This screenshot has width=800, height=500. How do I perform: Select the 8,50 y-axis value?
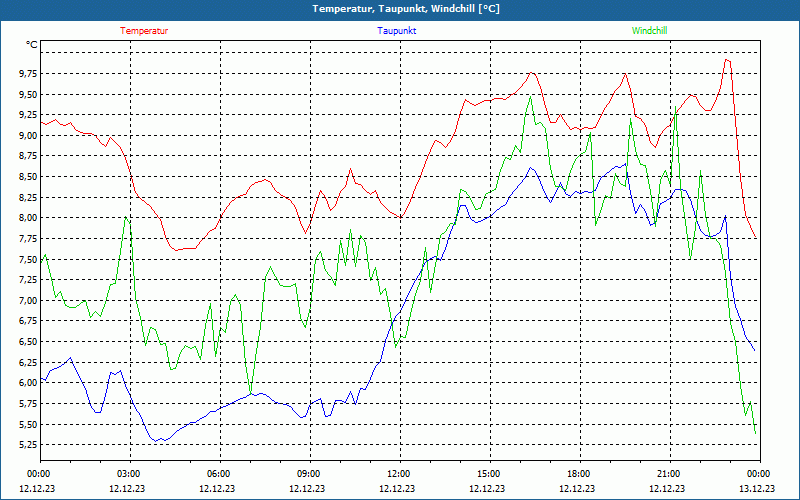click(x=28, y=177)
